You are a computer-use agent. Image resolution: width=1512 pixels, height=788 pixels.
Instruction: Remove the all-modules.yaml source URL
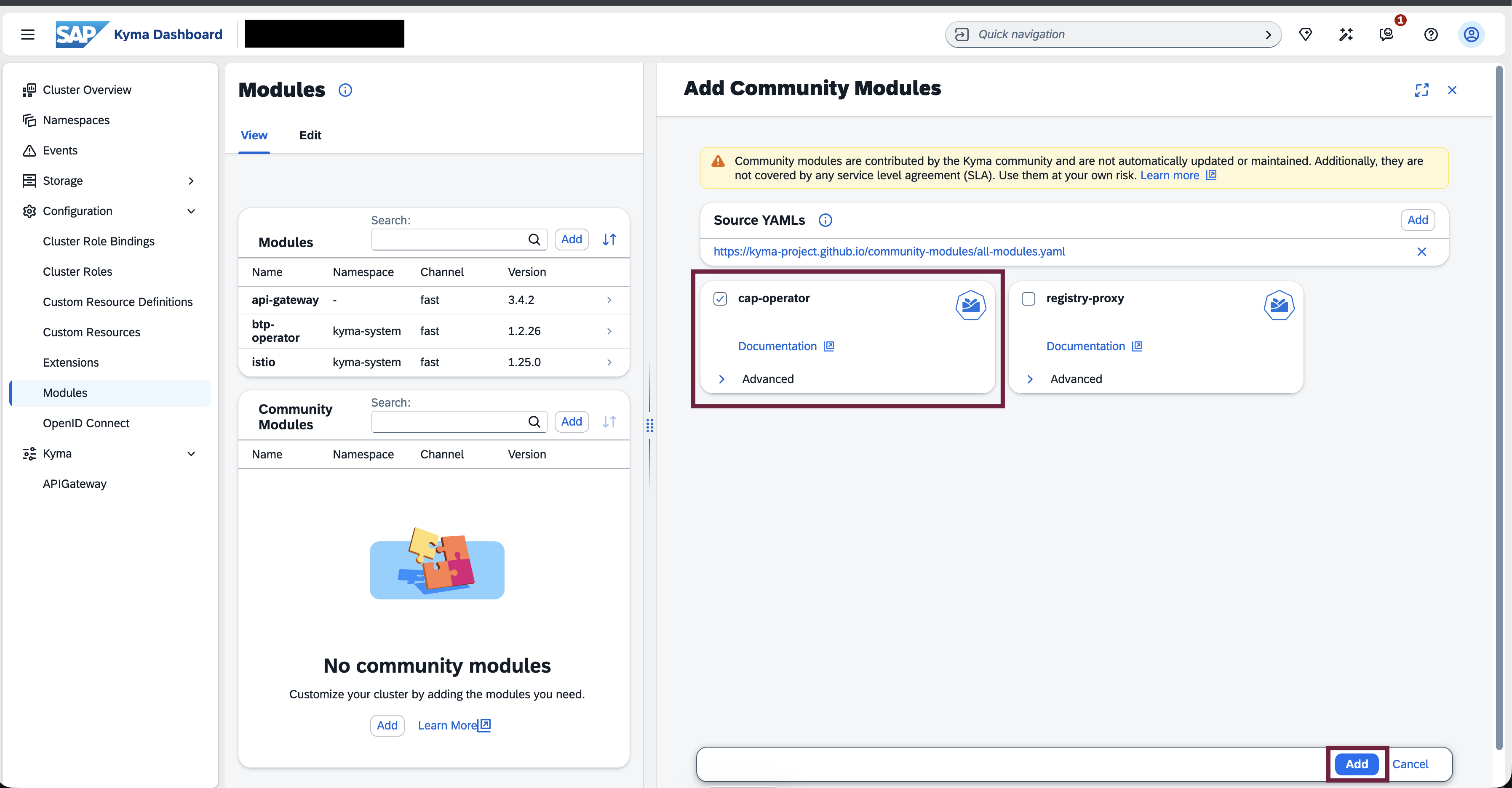(x=1421, y=252)
